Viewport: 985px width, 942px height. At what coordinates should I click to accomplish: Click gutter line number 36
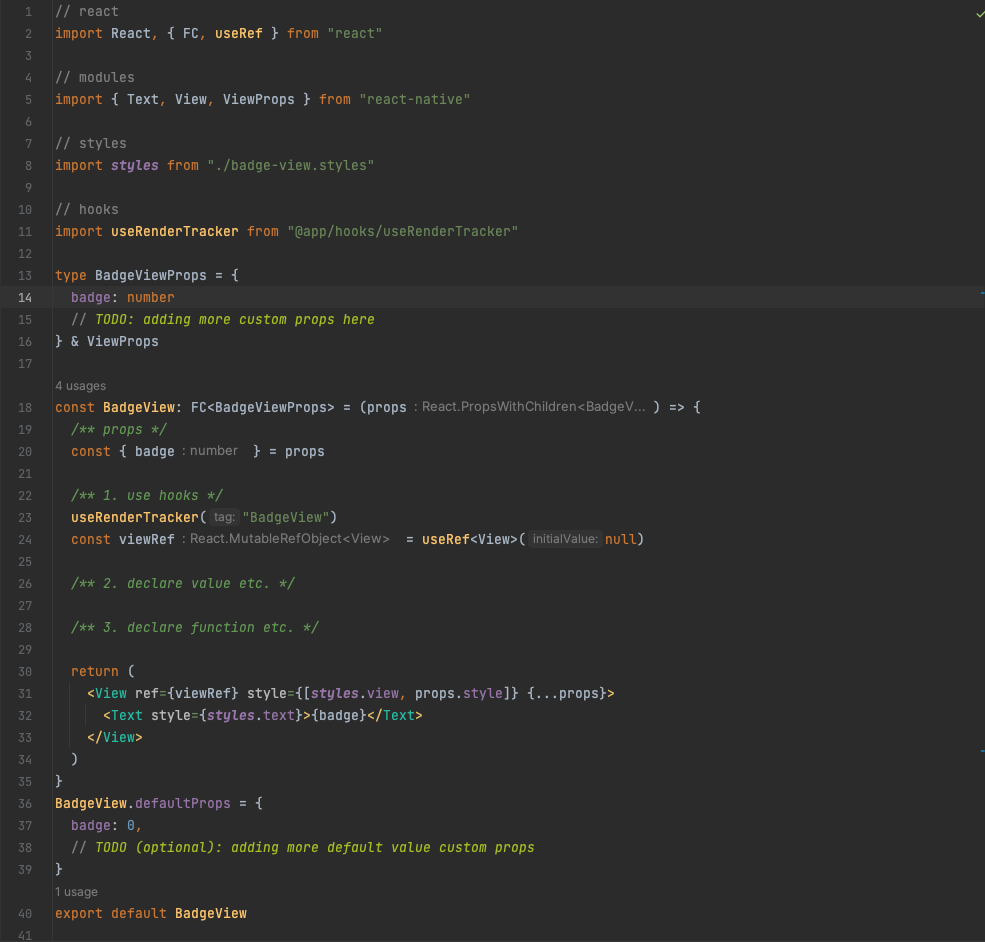click(25, 804)
